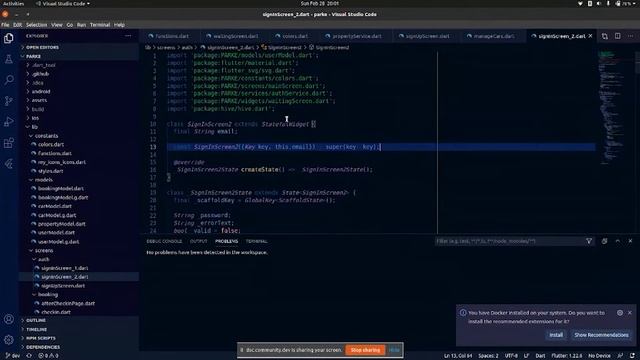The image size is (640, 360).
Task: Open the Selection menu
Action: 37,25
